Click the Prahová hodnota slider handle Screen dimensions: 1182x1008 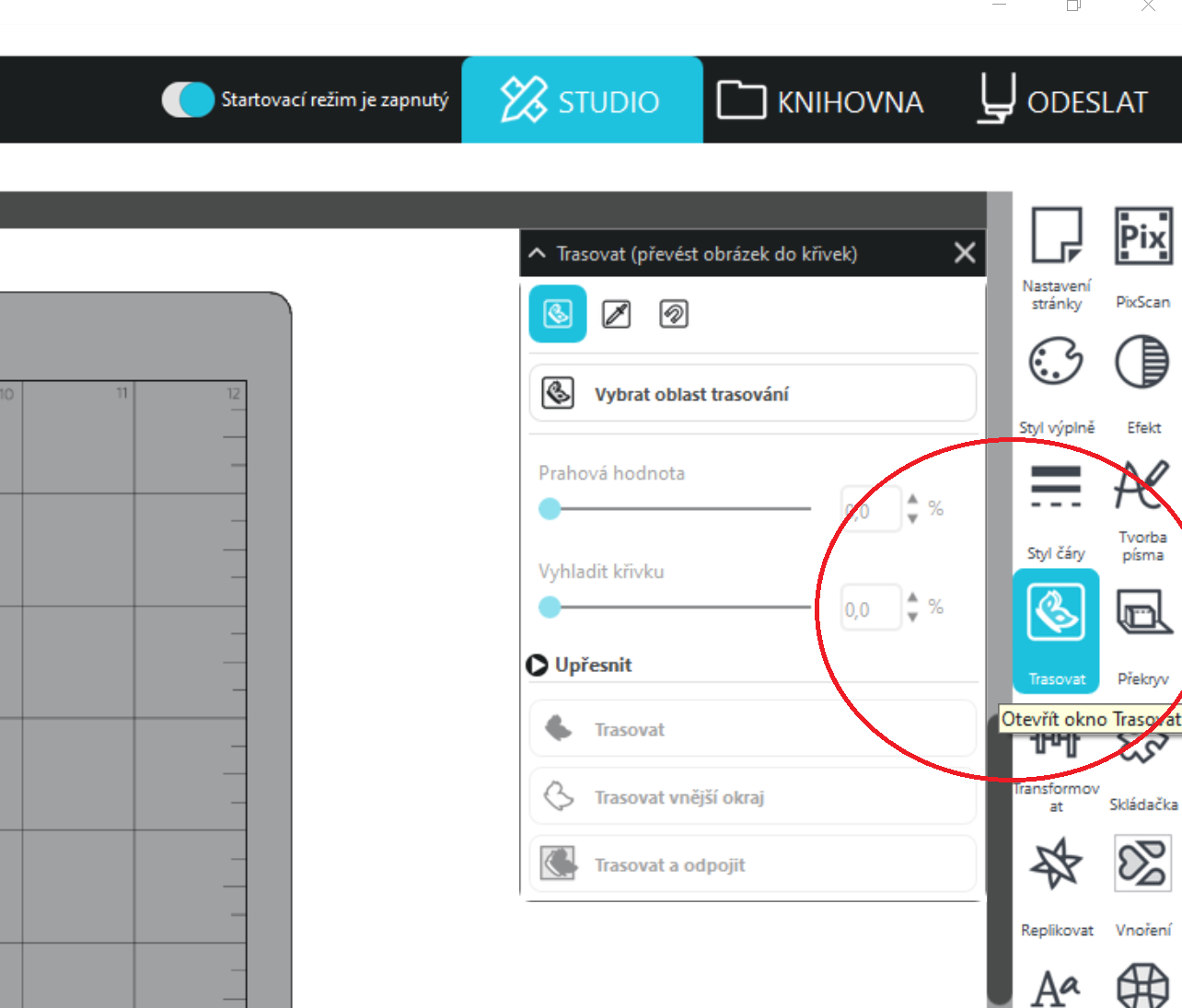coord(550,509)
